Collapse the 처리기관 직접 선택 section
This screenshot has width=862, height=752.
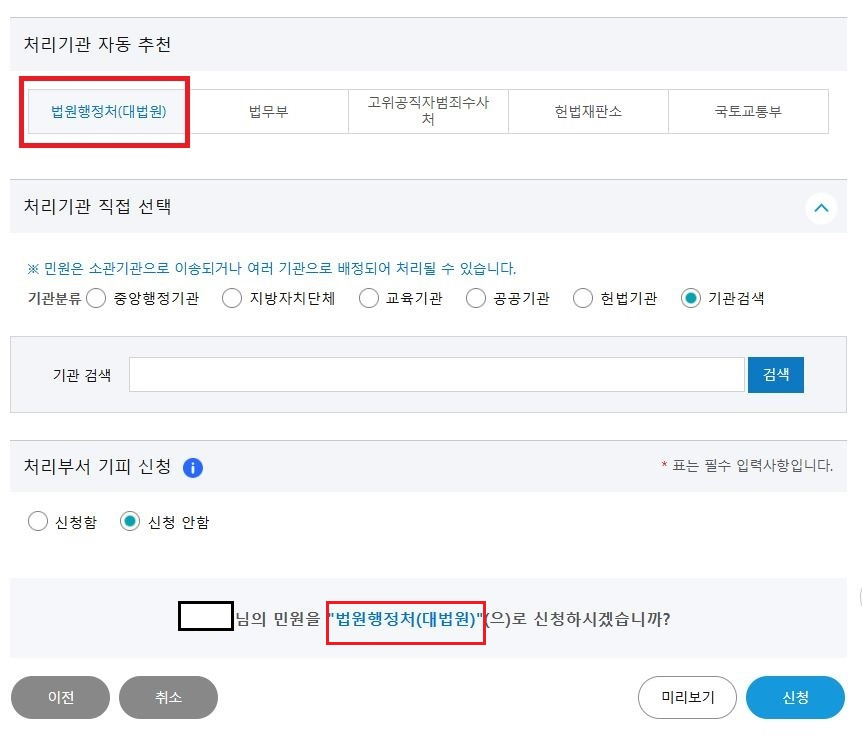pyautogui.click(x=821, y=208)
